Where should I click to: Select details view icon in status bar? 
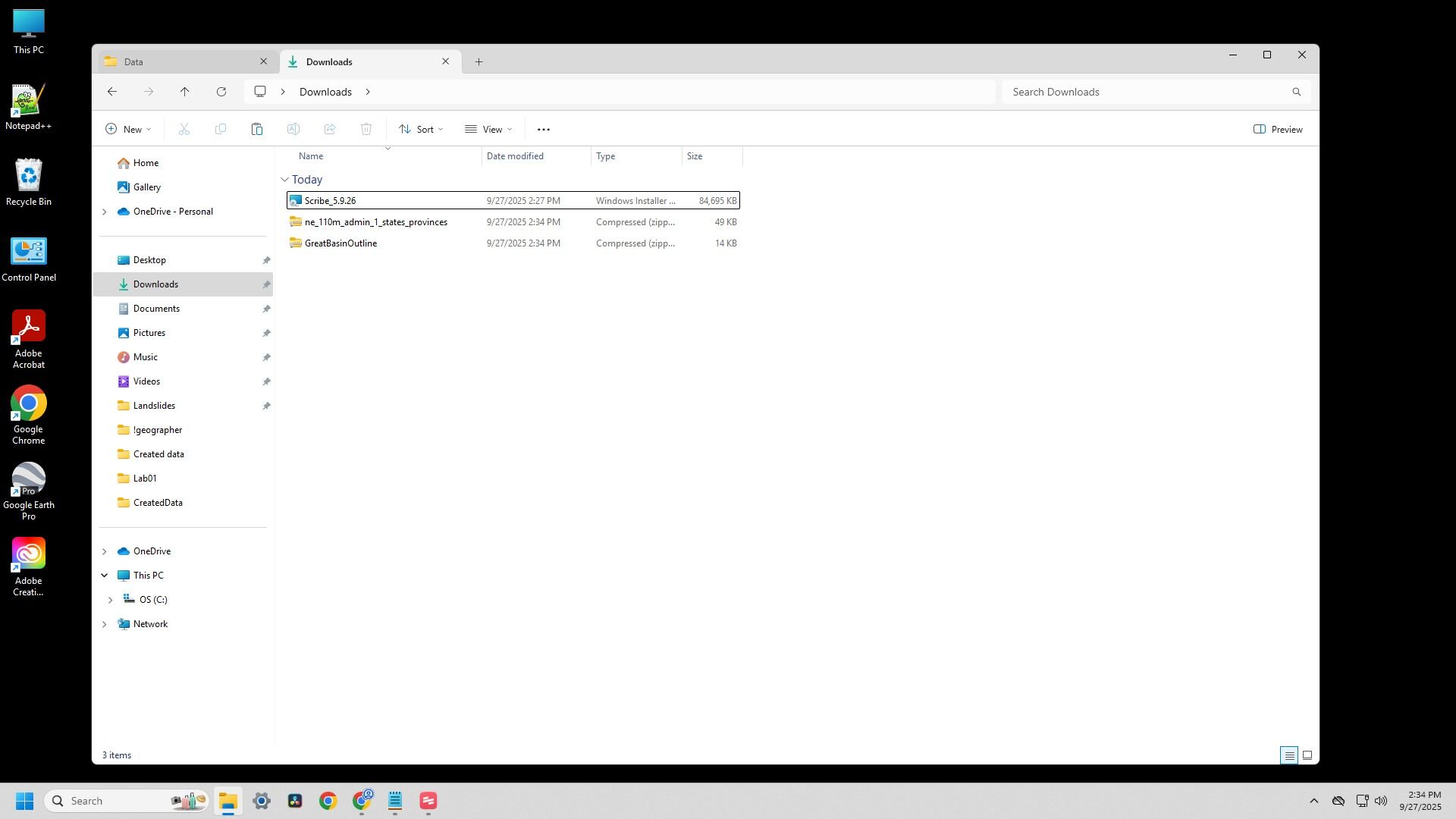tap(1288, 755)
